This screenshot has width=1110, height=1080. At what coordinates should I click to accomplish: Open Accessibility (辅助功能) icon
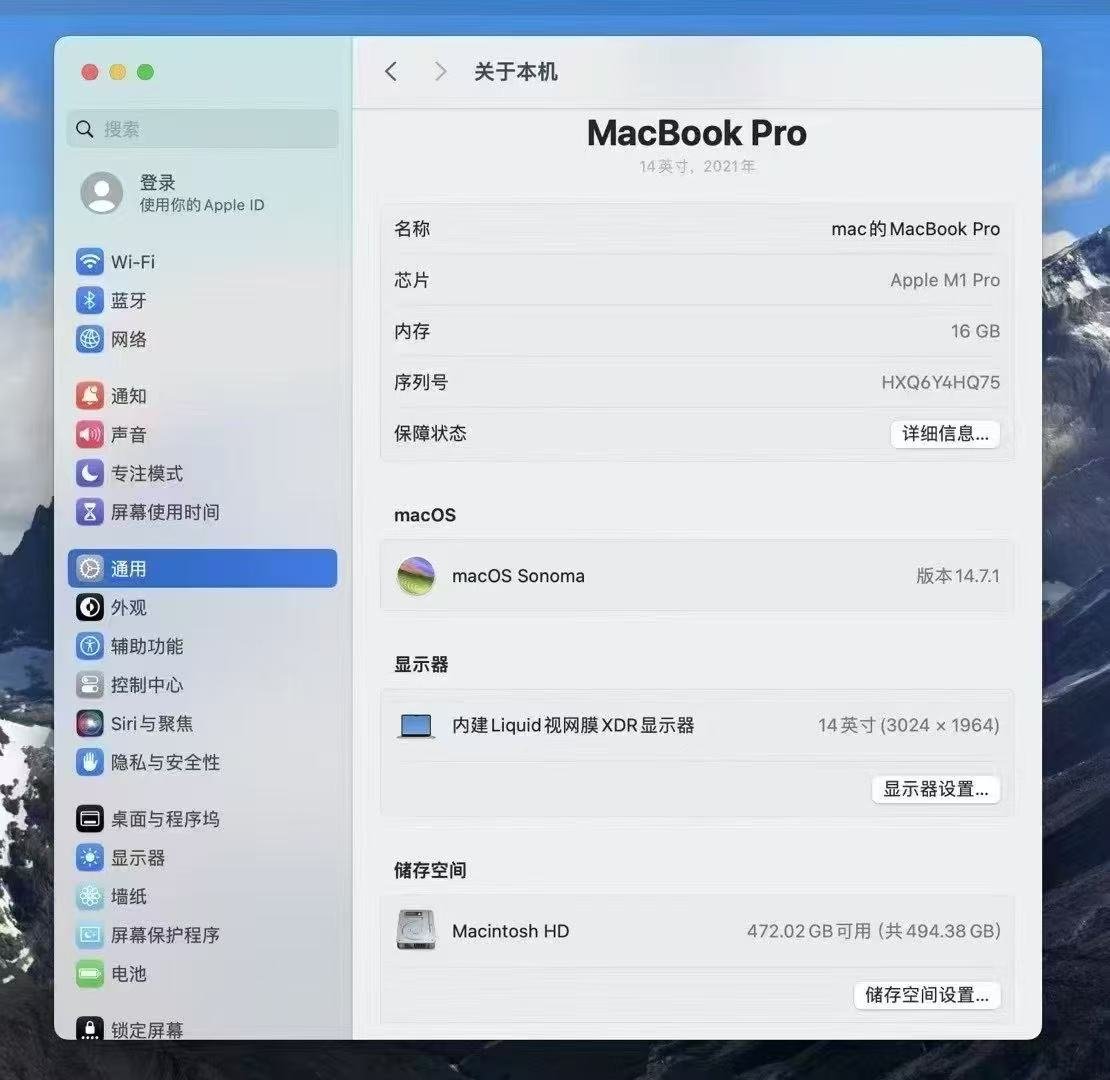tap(89, 645)
